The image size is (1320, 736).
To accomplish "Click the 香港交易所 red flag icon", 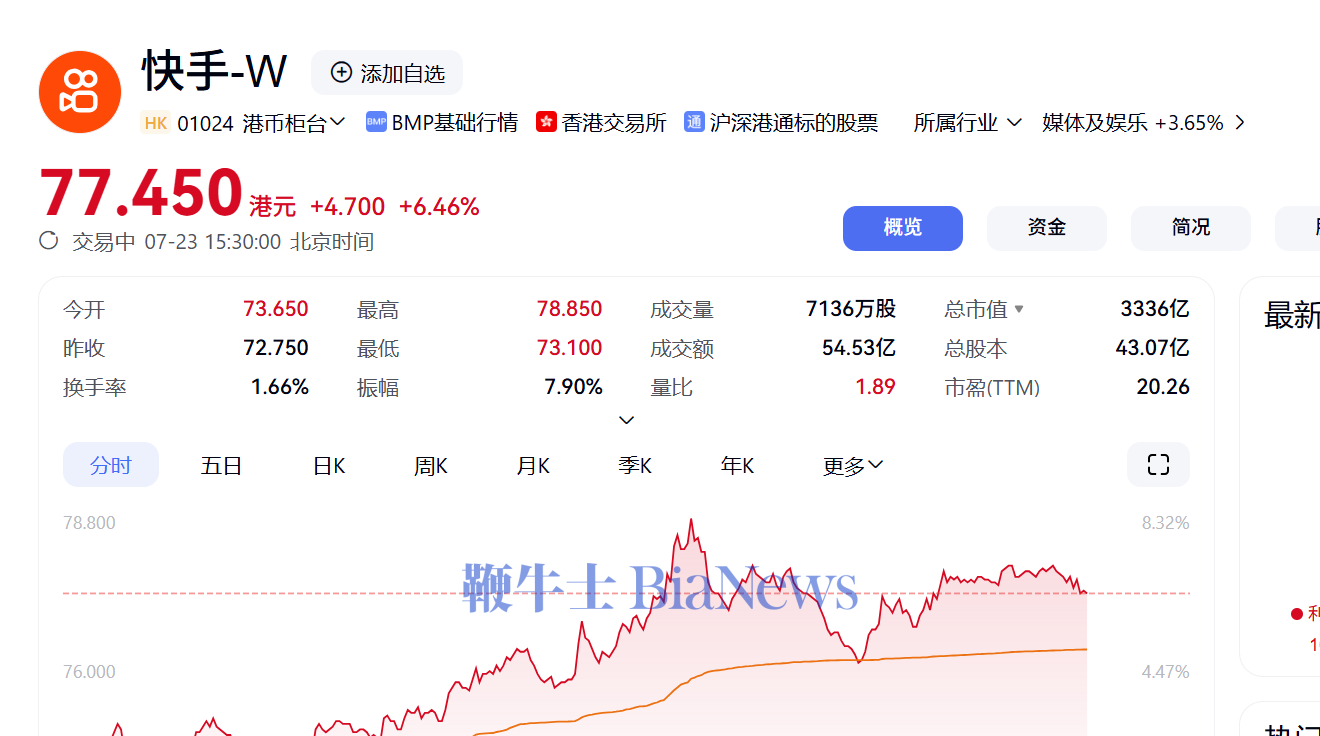I will pos(546,122).
